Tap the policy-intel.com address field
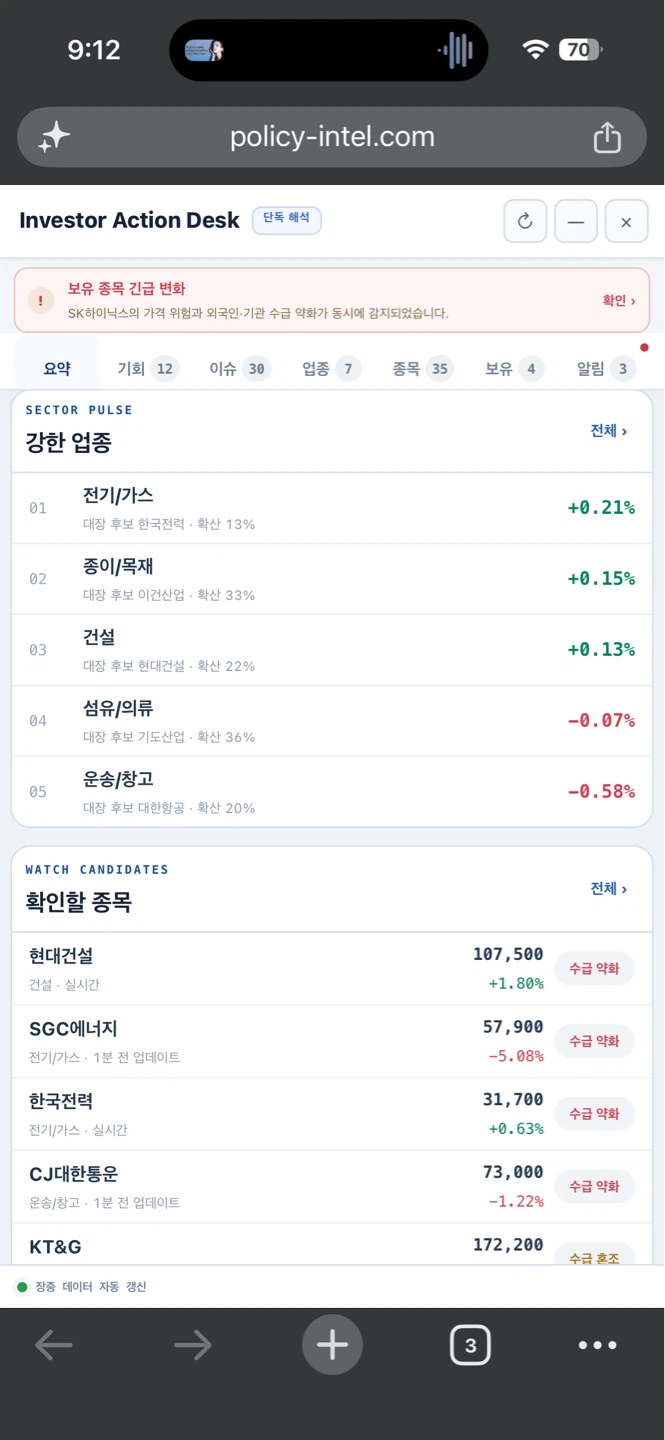Screen dimensions: 665x1440 pos(332,137)
